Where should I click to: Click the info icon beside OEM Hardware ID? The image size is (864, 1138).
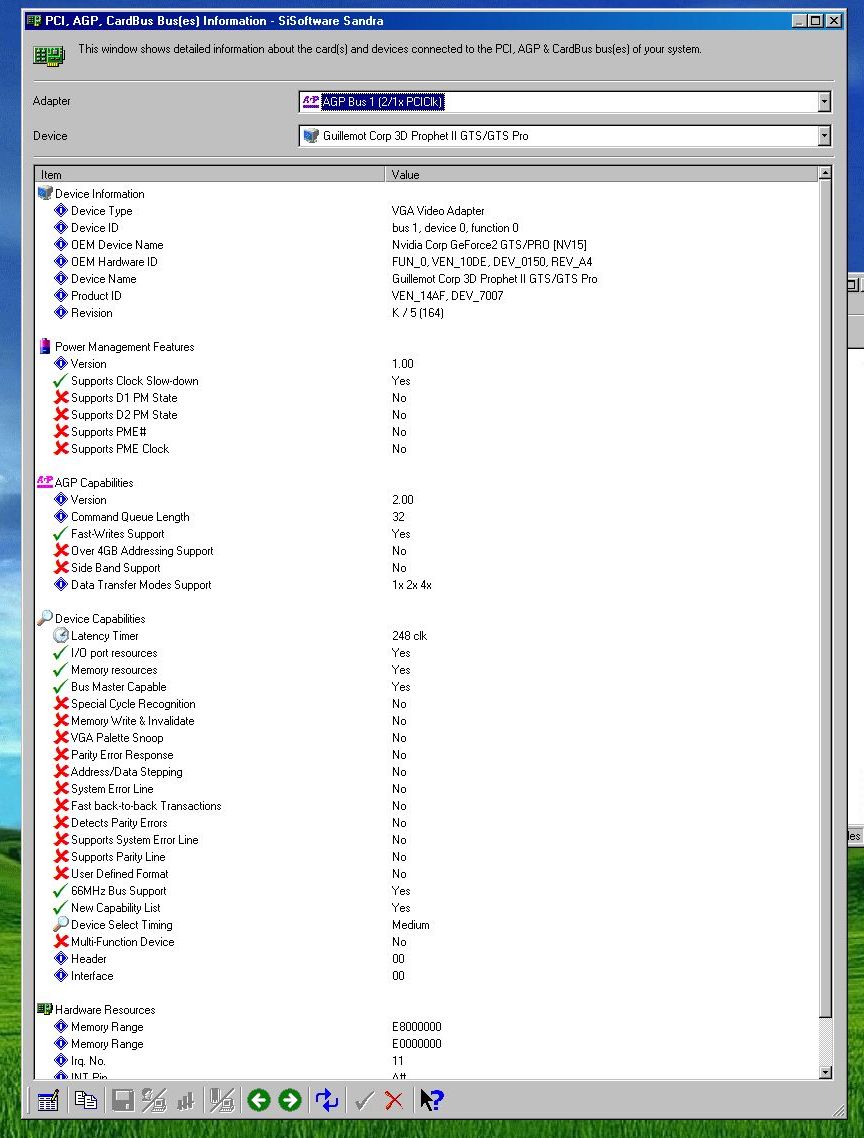[x=61, y=261]
